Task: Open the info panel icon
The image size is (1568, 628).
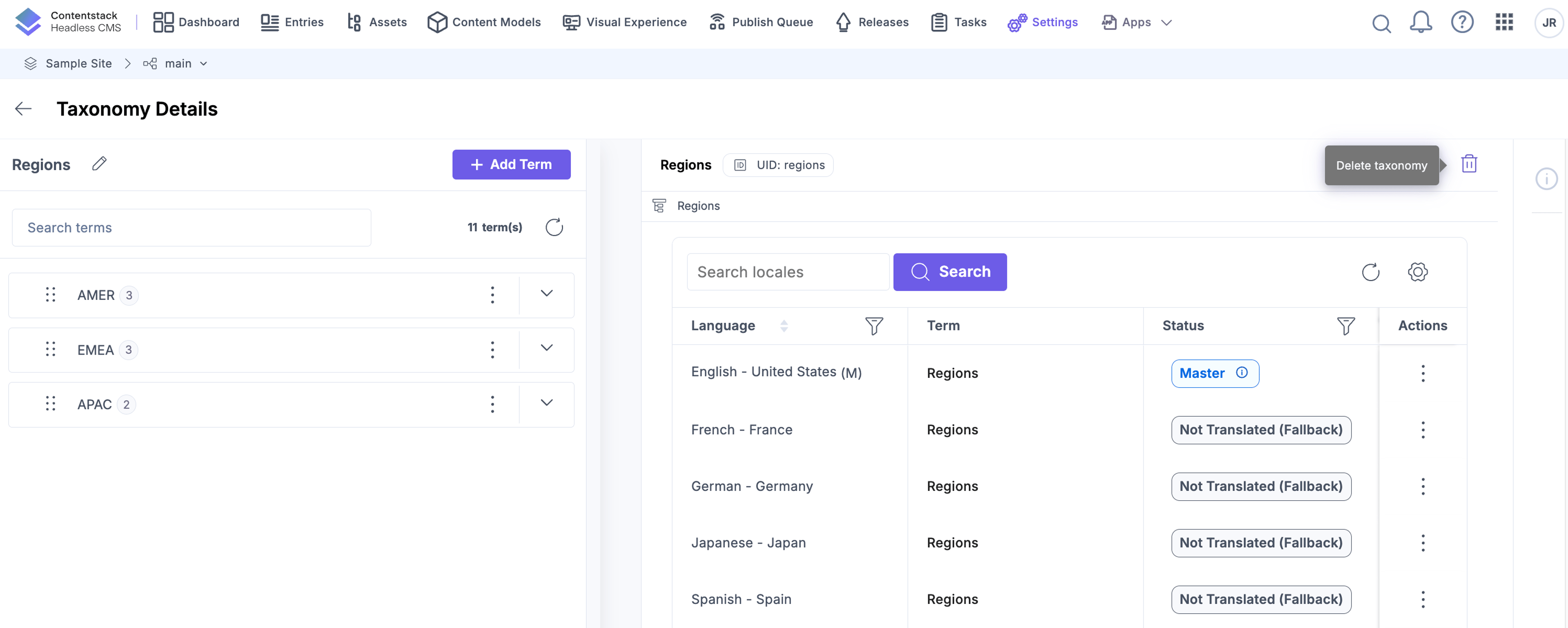Action: [1546, 179]
